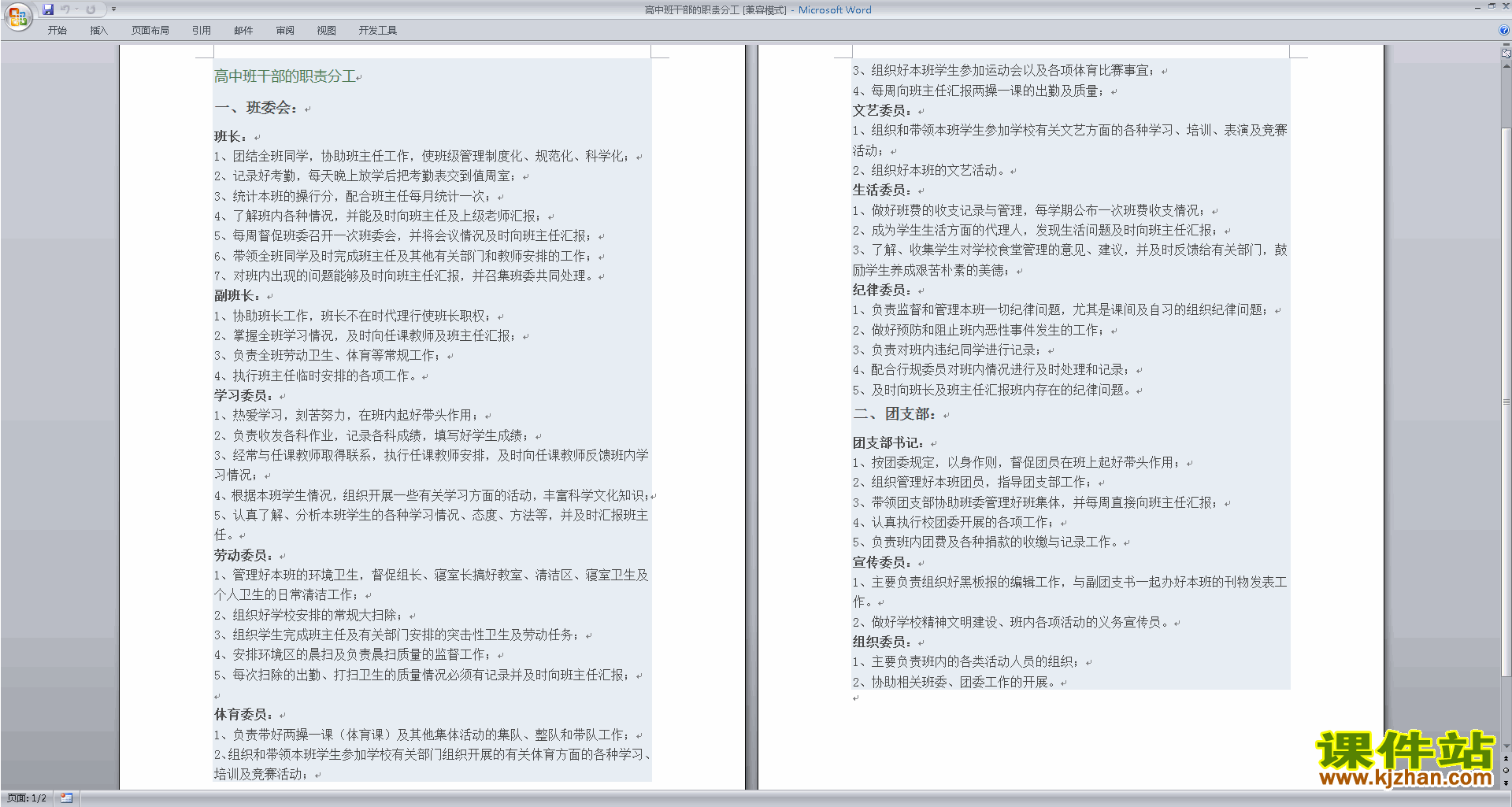Viewport: 1512px width, 807px height.
Task: Click the line 2、组织好本班的文艺活动
Action: (929, 171)
